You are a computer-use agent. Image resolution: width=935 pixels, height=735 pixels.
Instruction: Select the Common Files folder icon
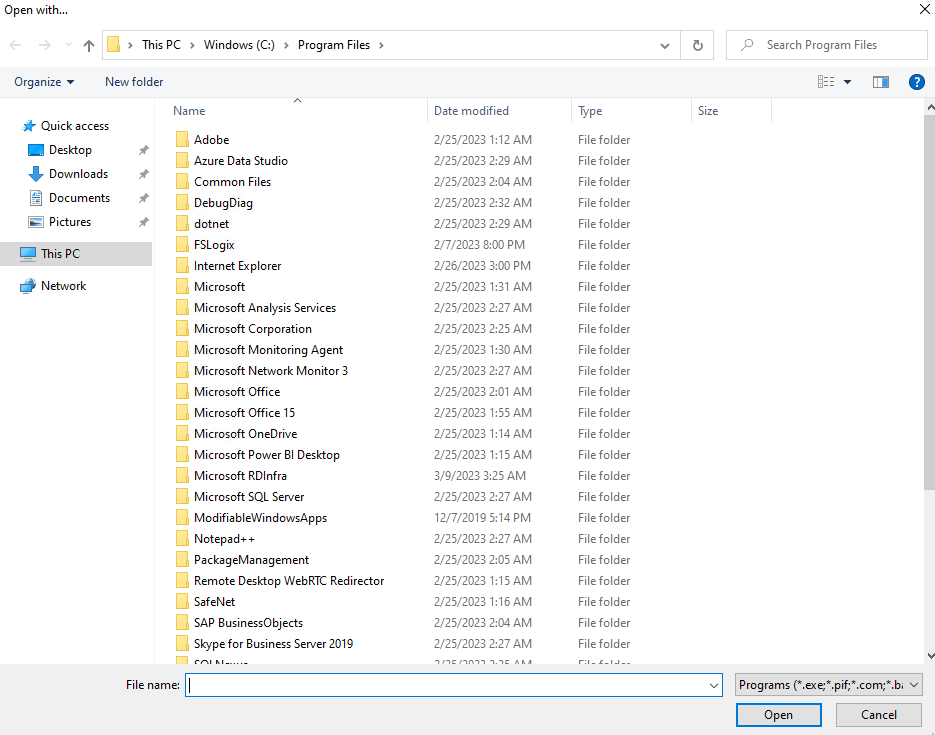coord(182,182)
